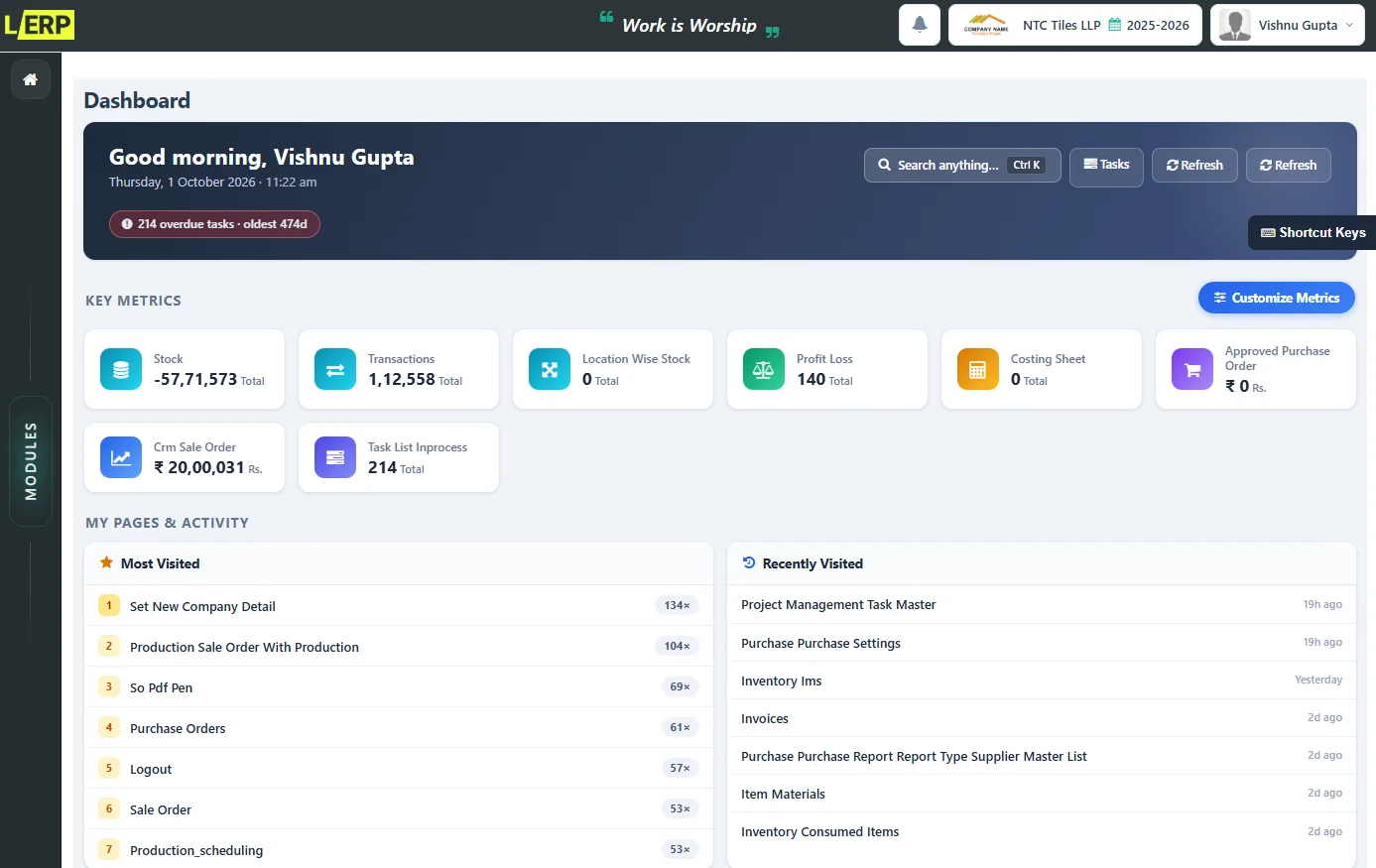Viewport: 1376px width, 868px height.
Task: Click the first Refresh button next to Tasks
Action: tap(1194, 166)
